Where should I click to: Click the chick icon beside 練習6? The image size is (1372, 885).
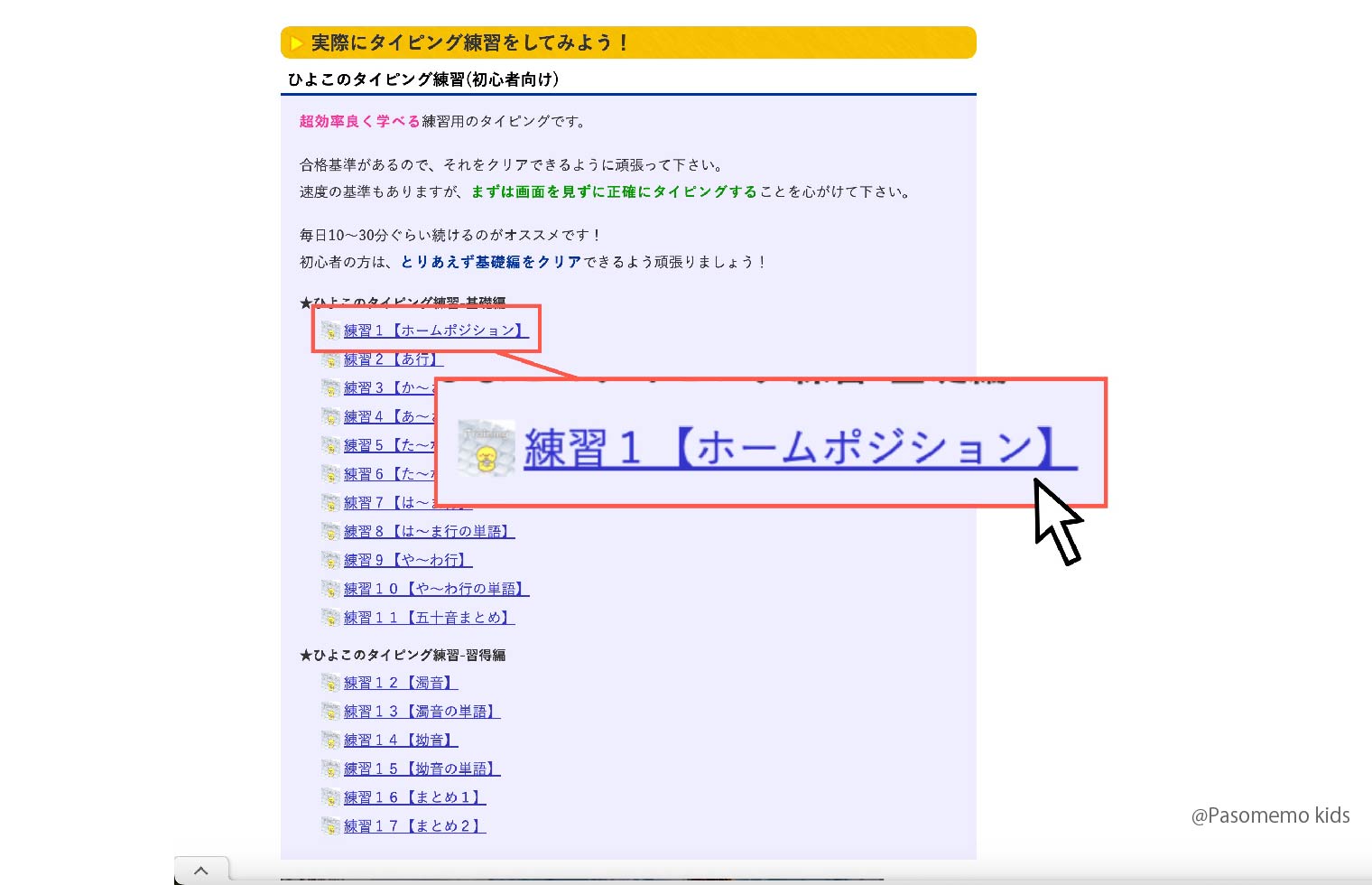click(x=331, y=474)
